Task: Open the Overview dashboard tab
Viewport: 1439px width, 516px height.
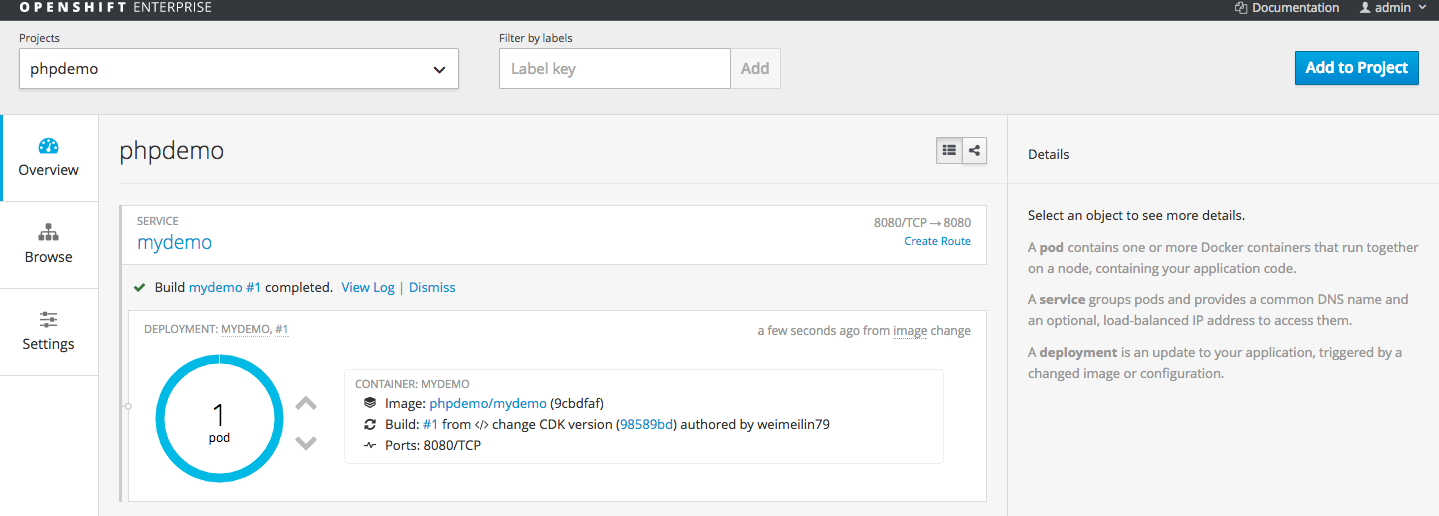Action: (49, 158)
